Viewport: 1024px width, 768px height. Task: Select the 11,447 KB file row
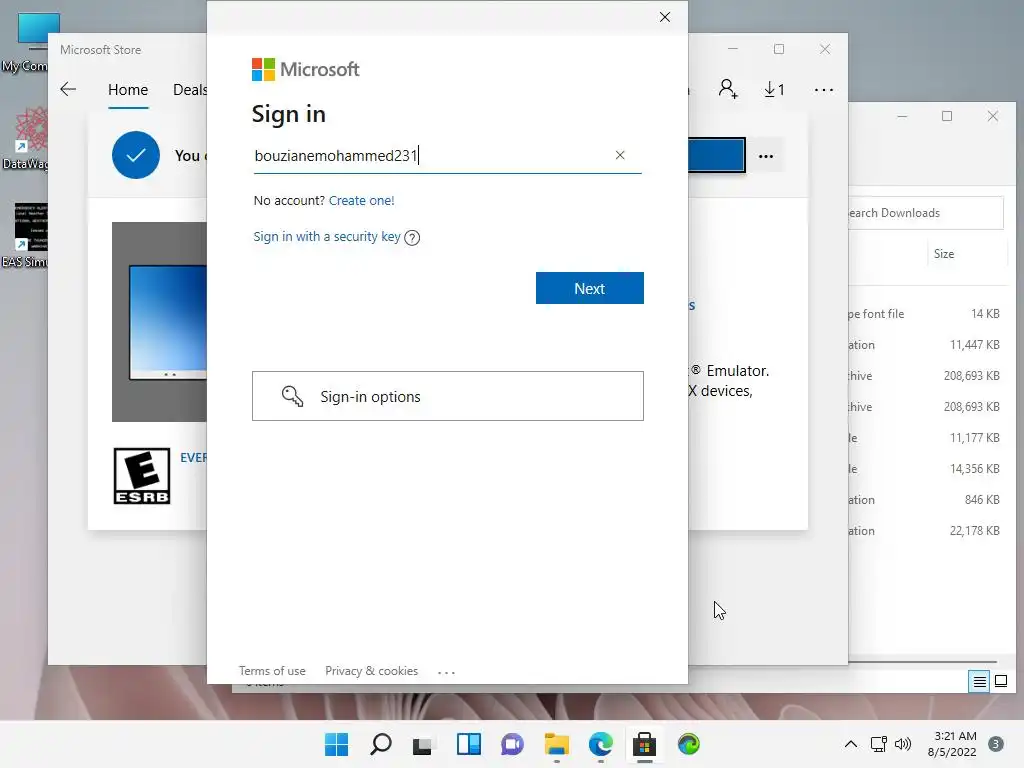(x=925, y=345)
